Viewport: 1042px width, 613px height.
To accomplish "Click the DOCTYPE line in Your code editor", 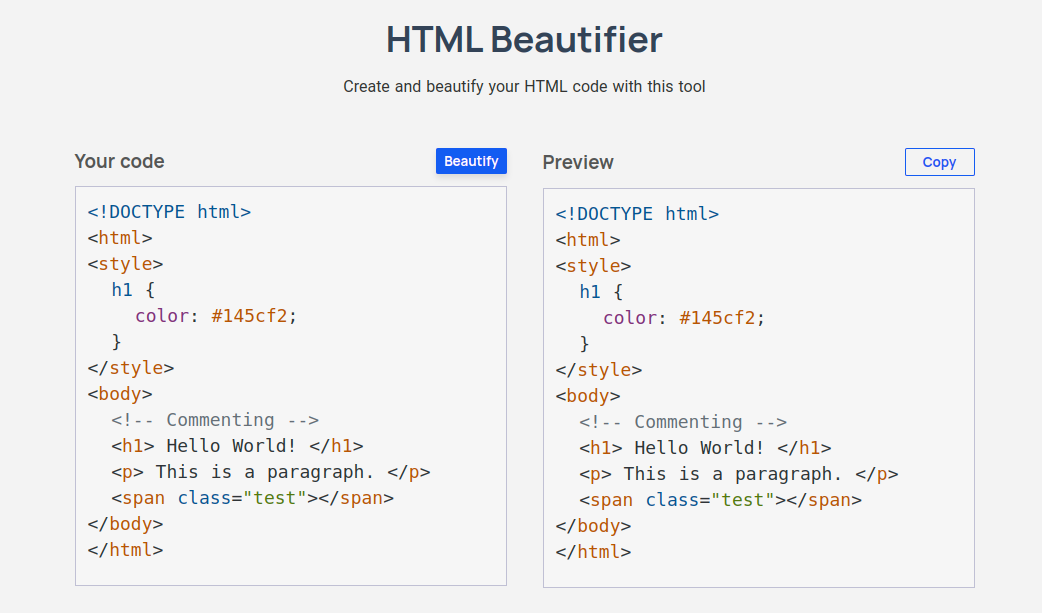I will tap(169, 212).
